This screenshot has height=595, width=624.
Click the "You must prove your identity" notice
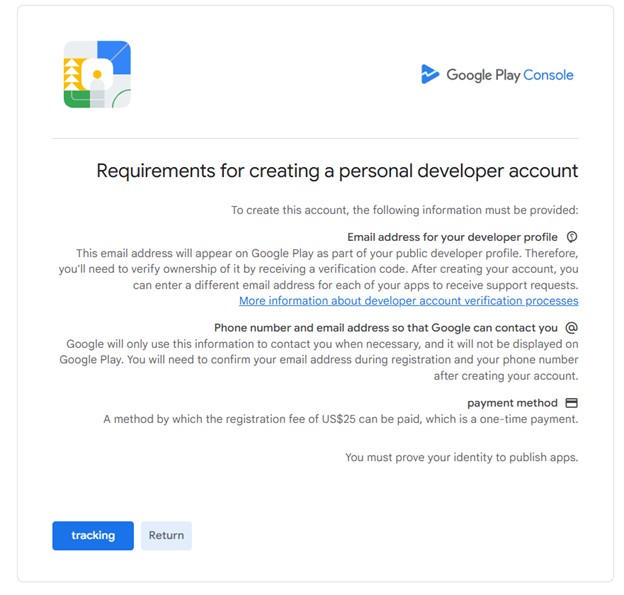[461, 457]
